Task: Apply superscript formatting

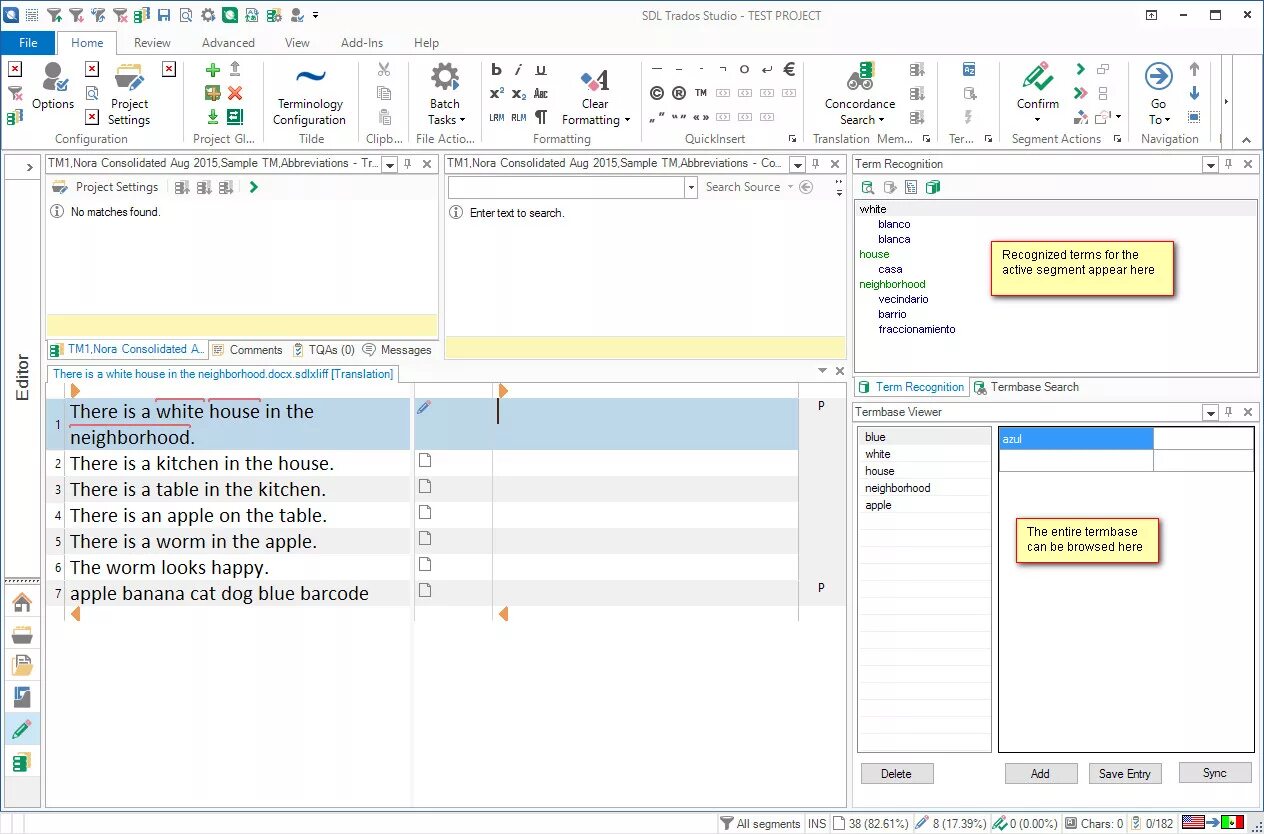Action: [497, 93]
